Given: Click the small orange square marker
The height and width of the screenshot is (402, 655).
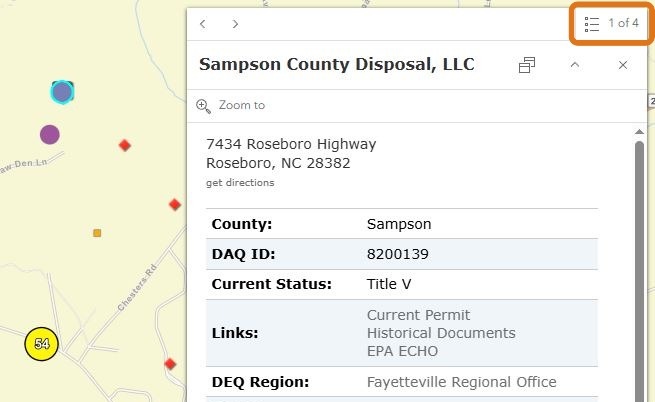Looking at the screenshot, I should click(97, 233).
